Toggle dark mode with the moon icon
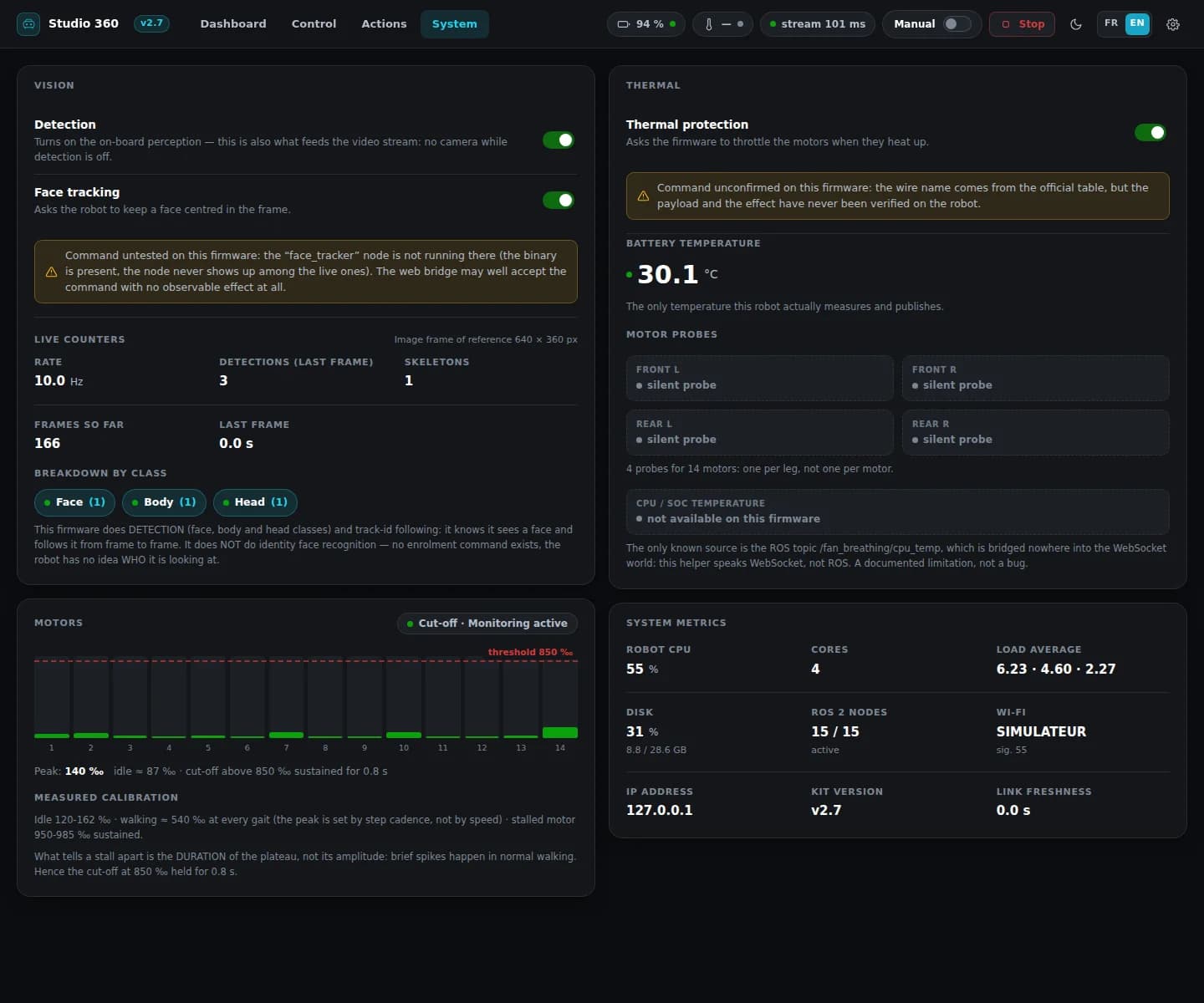1204x1003 pixels. click(1076, 24)
